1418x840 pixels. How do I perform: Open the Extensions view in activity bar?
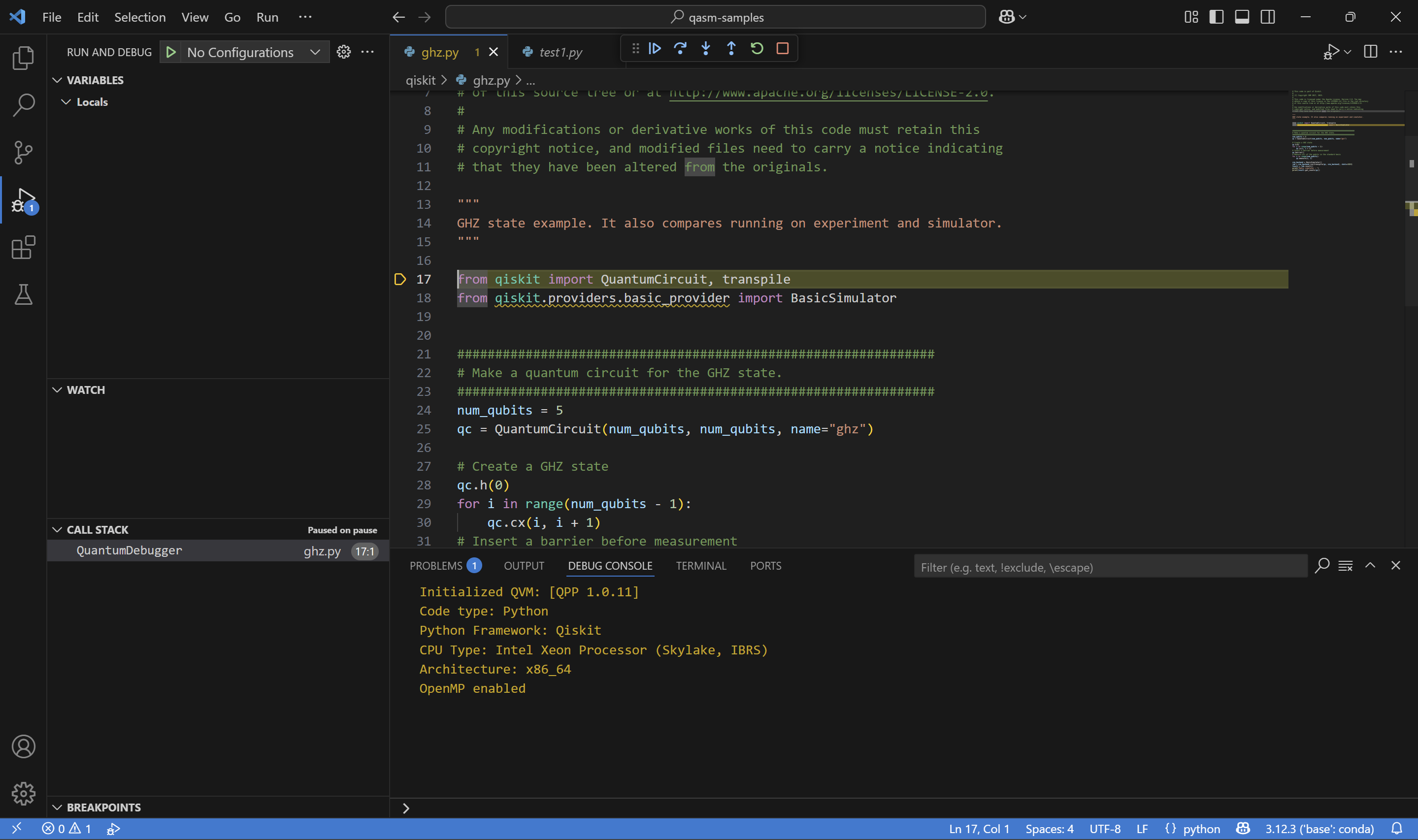point(23,247)
